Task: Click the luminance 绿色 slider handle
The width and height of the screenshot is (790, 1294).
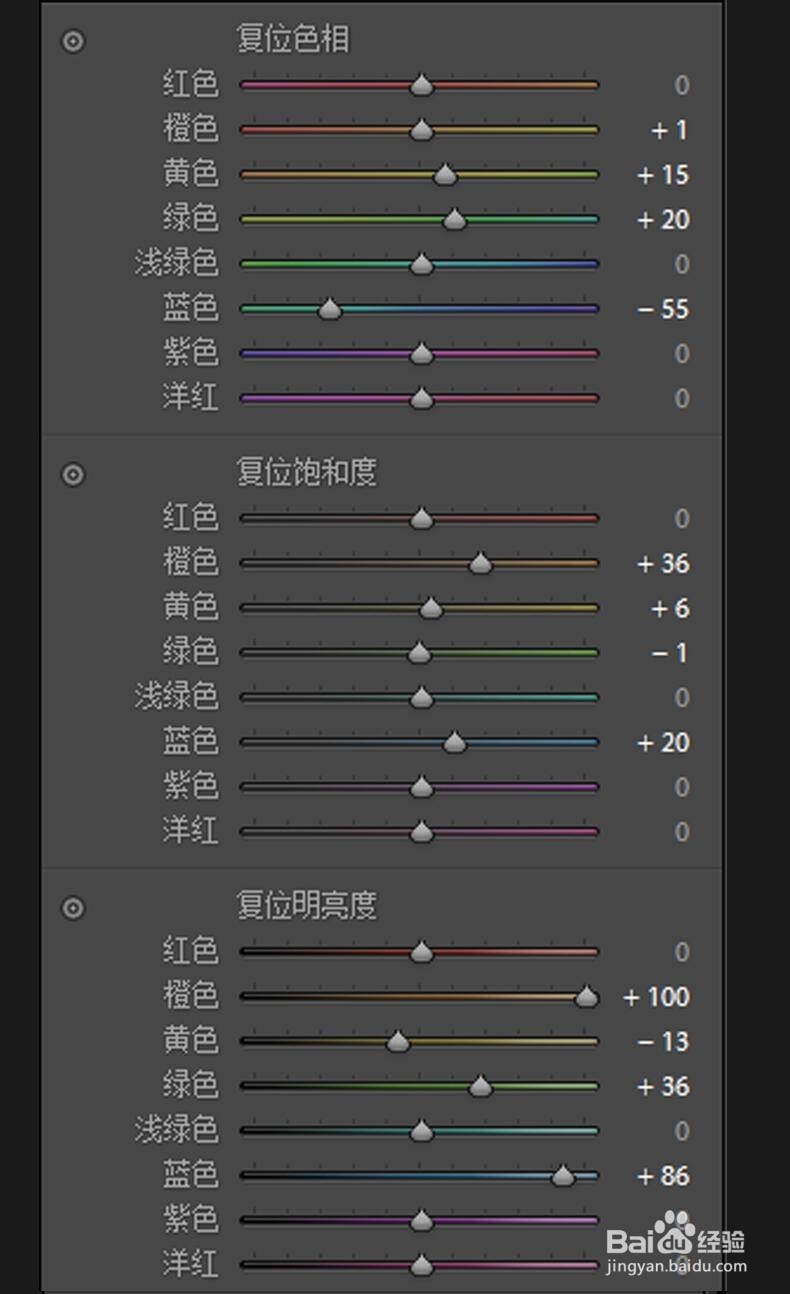Action: [x=481, y=1087]
